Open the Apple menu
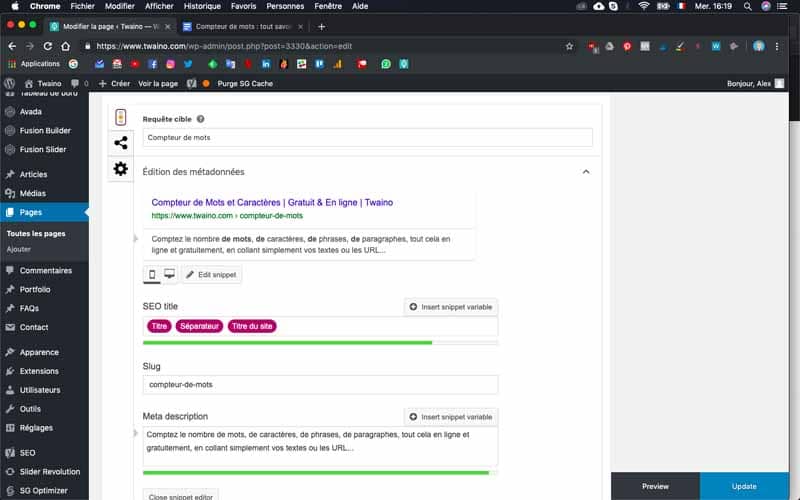The height and width of the screenshot is (500, 800). [15, 6]
